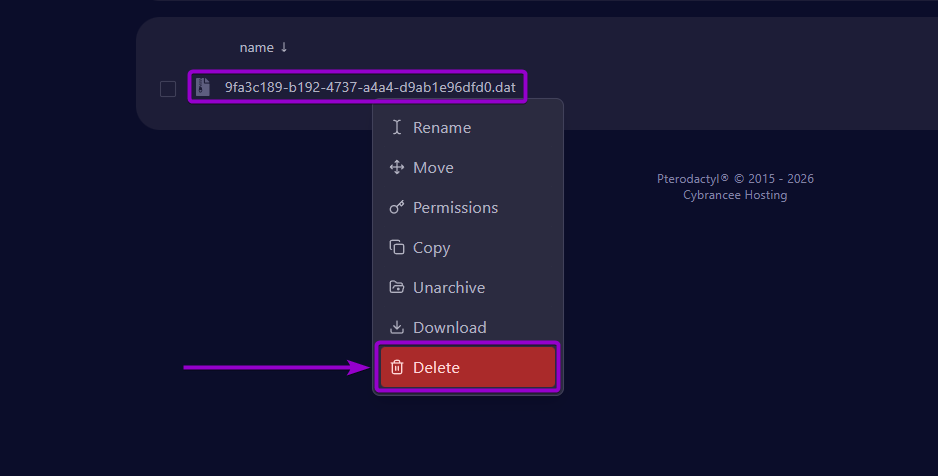Screen dimensions: 938x476
Task: Open the 9fa3c189 .dat file name
Action: click(370, 88)
